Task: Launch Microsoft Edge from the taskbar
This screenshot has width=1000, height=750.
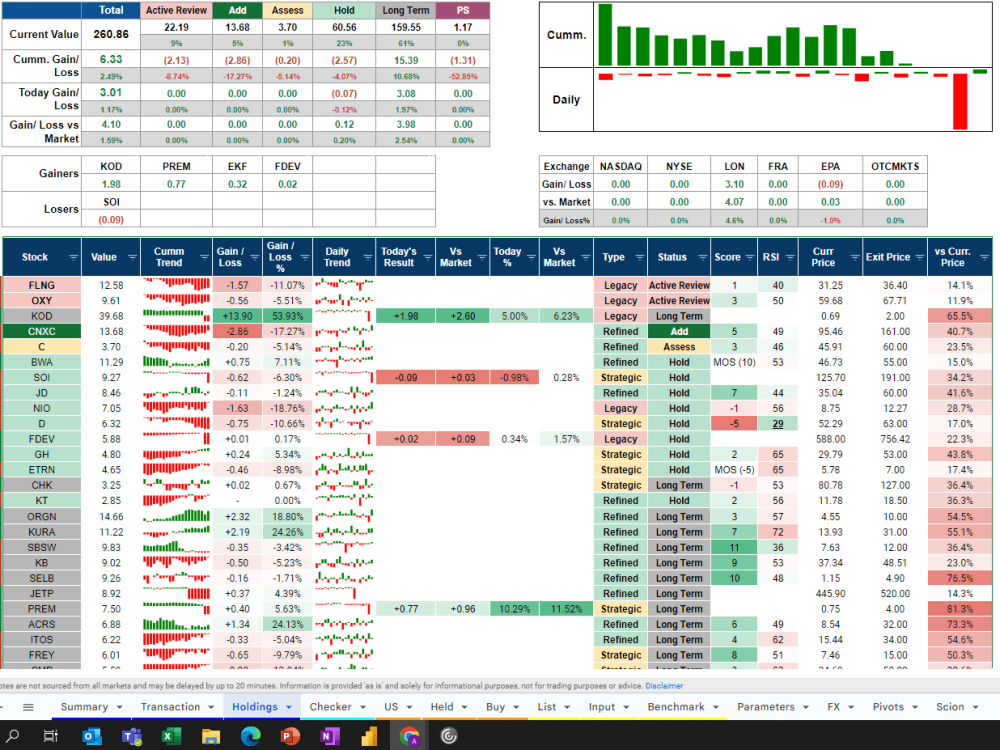Action: point(249,738)
